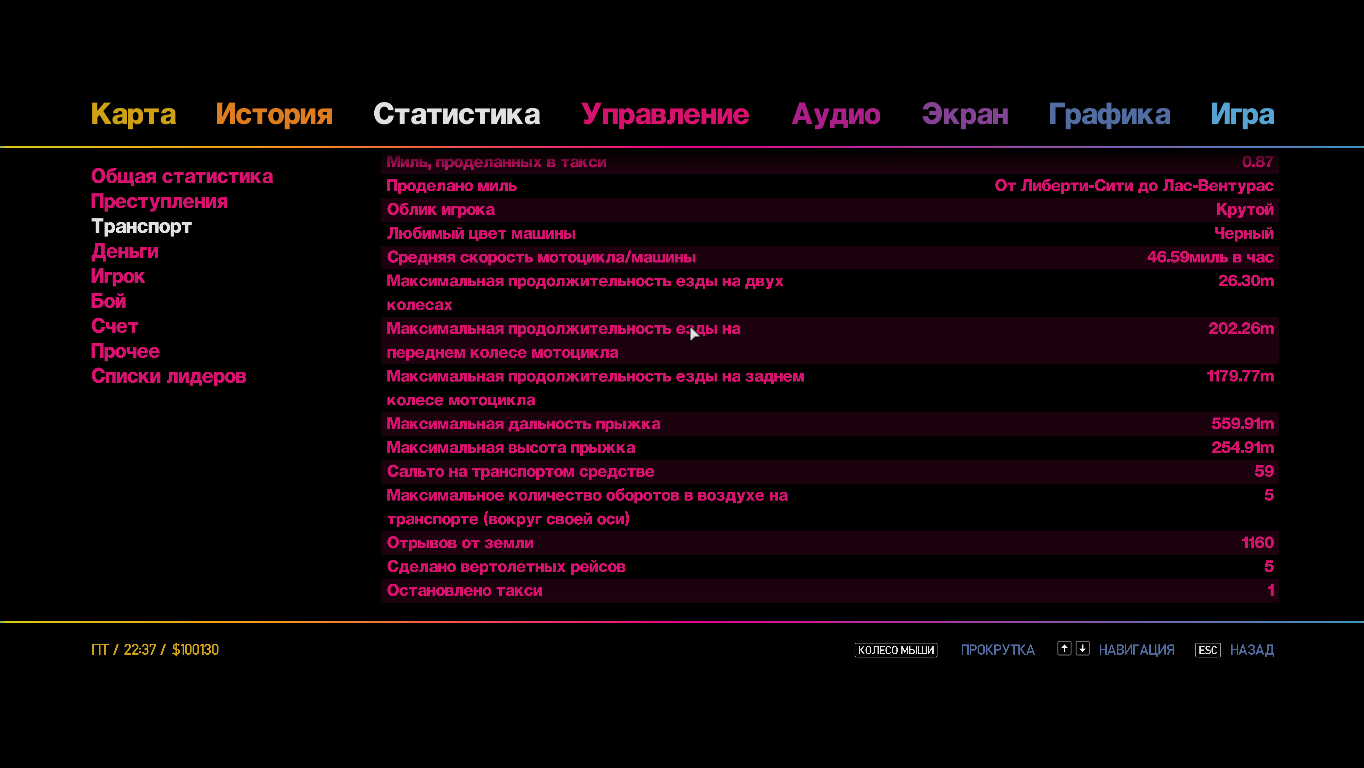Open the Игра tab

pyautogui.click(x=1242, y=115)
